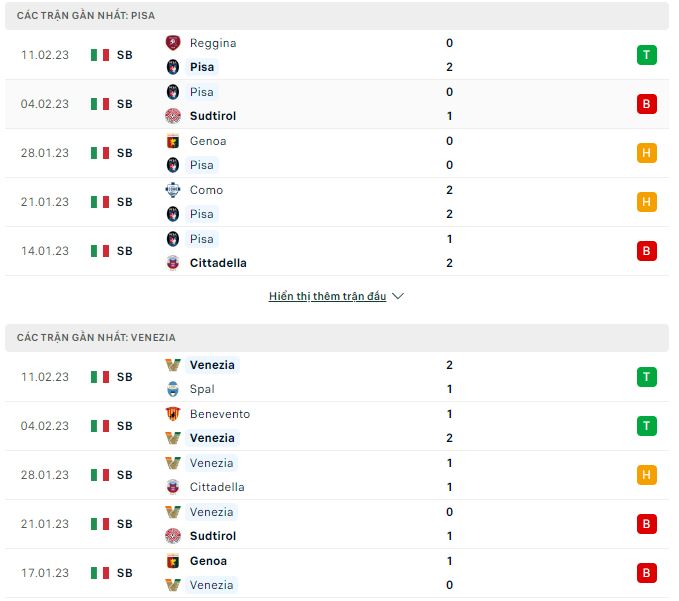Click the Hiển thị thêm trận đấu link
The height and width of the screenshot is (601, 679).
point(327,297)
